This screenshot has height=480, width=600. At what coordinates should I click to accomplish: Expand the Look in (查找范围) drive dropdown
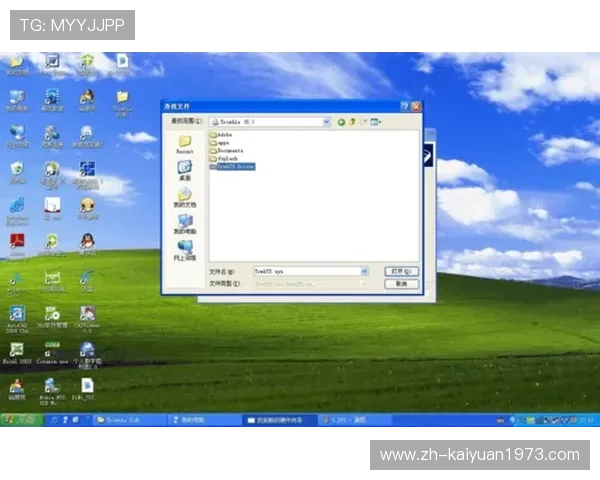point(326,121)
